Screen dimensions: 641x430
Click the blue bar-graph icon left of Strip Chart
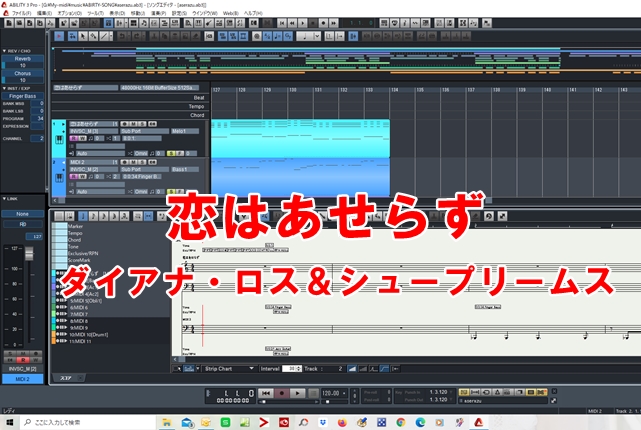[188, 369]
